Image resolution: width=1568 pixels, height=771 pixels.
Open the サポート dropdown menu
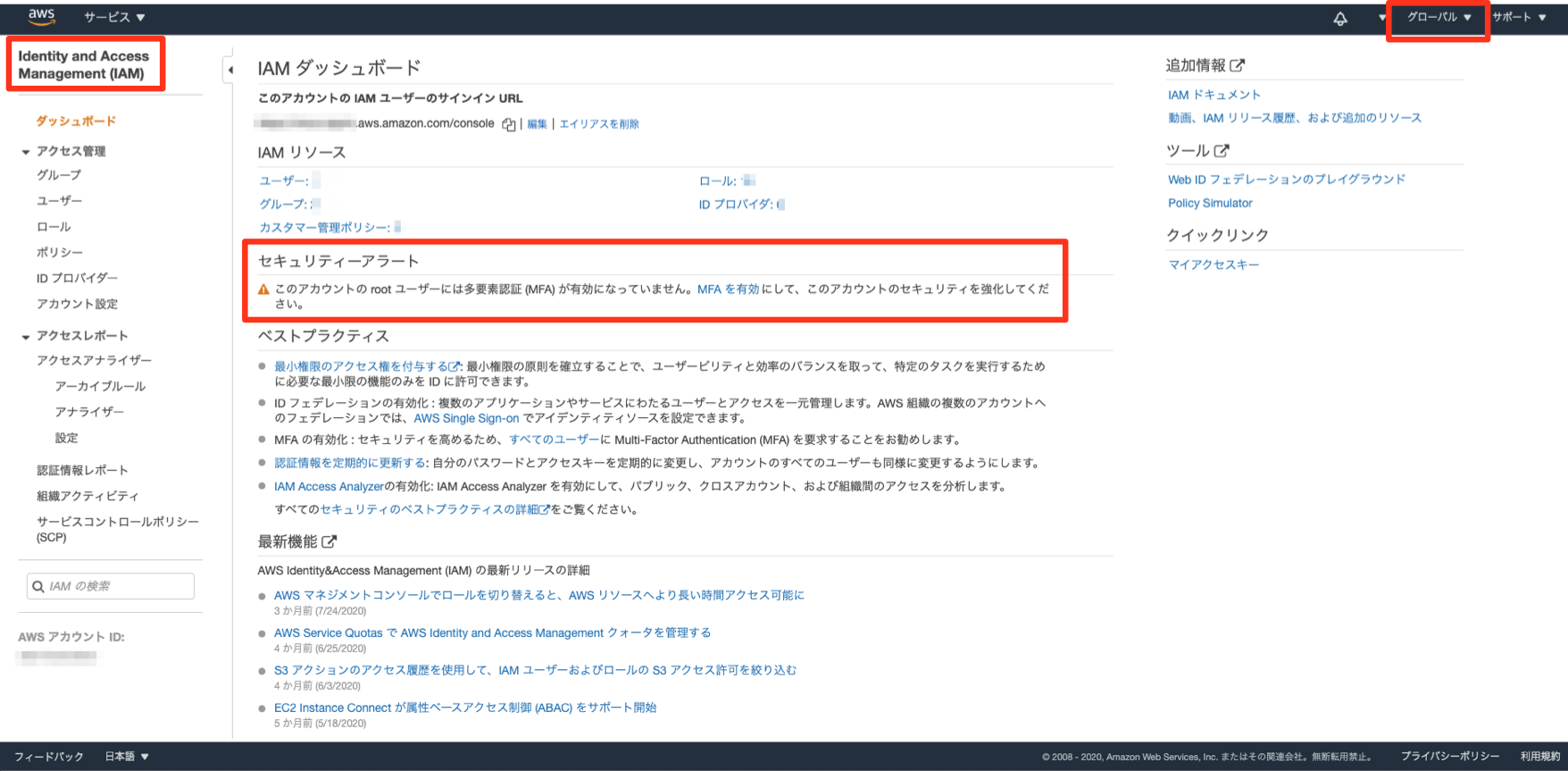[1519, 17]
